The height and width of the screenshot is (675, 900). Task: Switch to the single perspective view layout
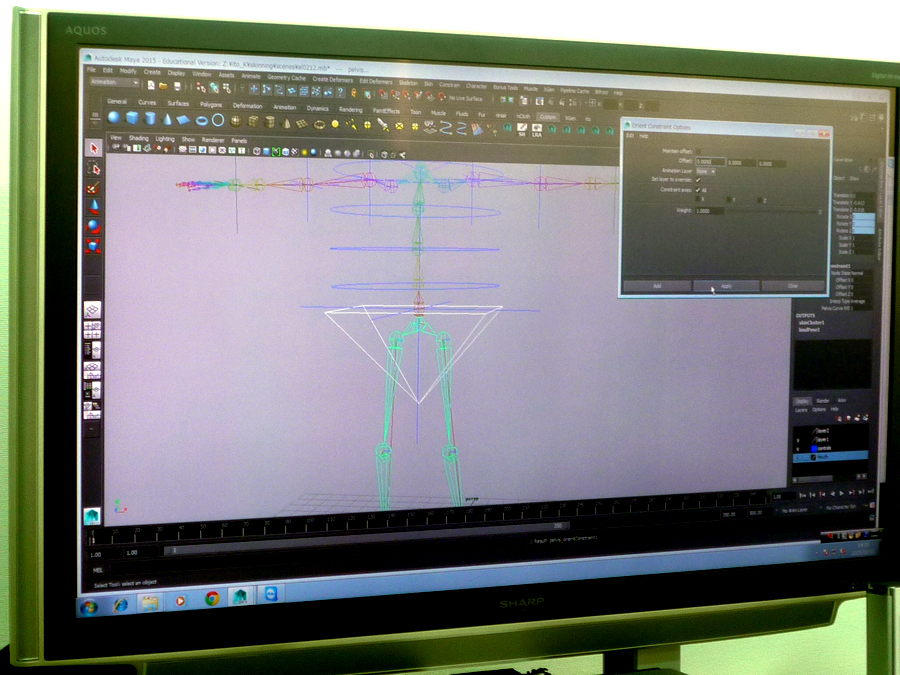[x=92, y=311]
